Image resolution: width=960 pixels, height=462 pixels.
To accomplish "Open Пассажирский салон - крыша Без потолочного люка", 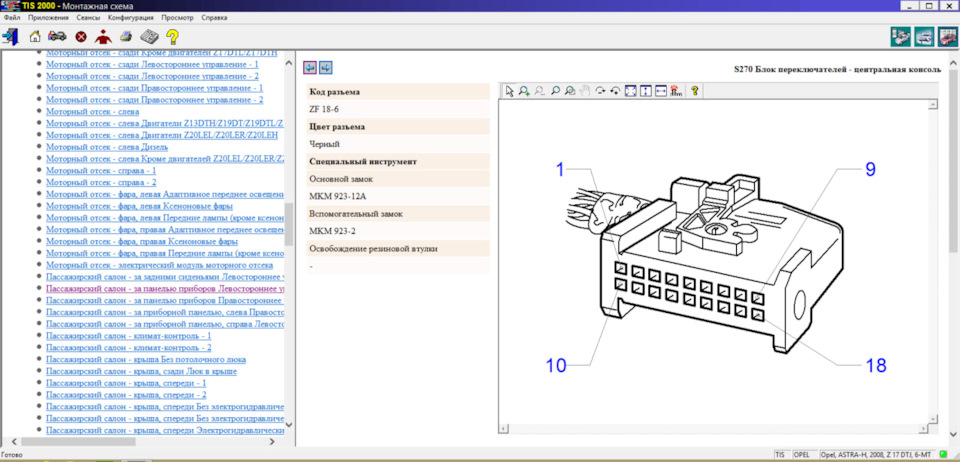I will (146, 359).
